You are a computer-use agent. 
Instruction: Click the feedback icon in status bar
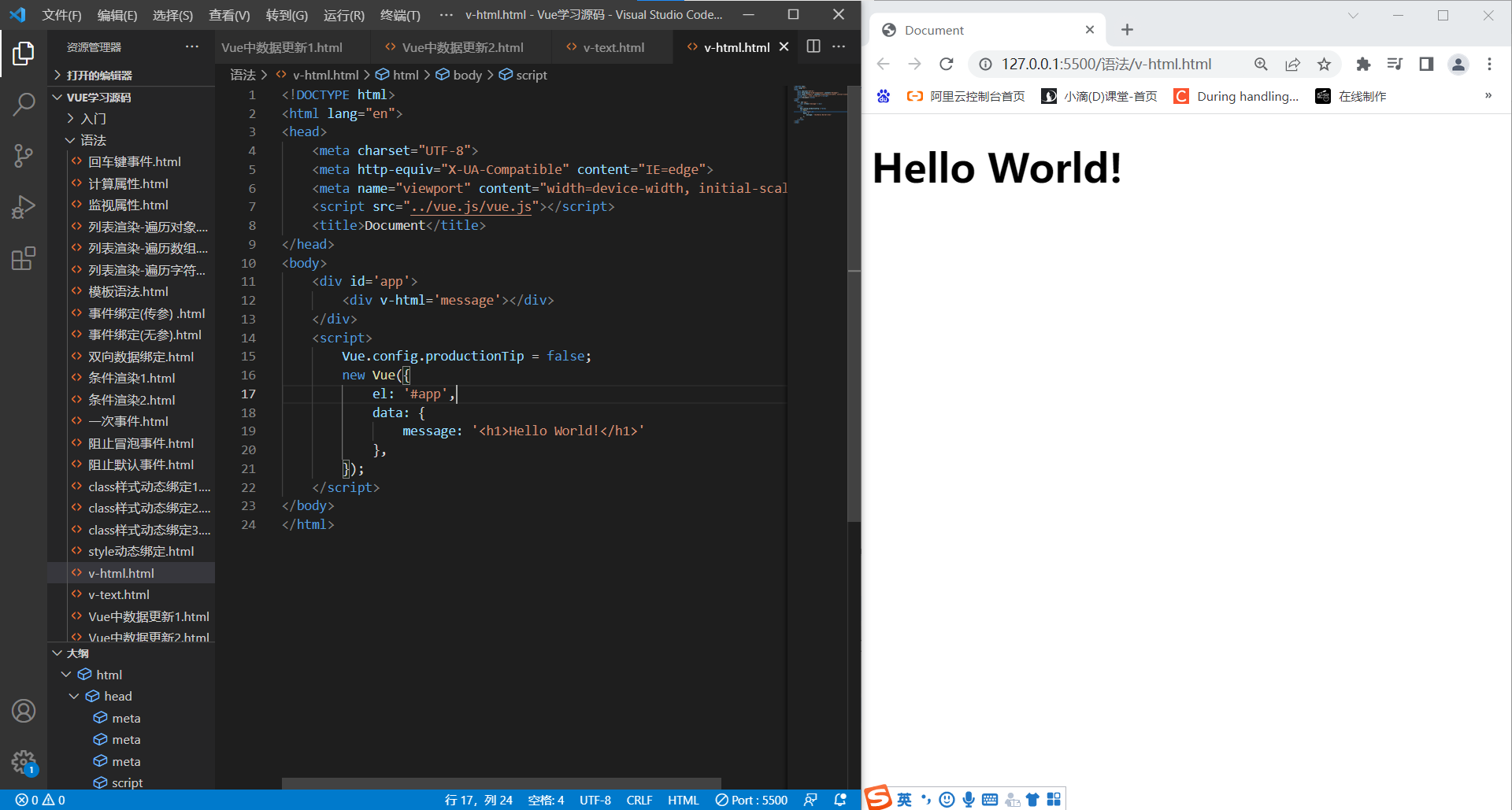pyautogui.click(x=810, y=800)
